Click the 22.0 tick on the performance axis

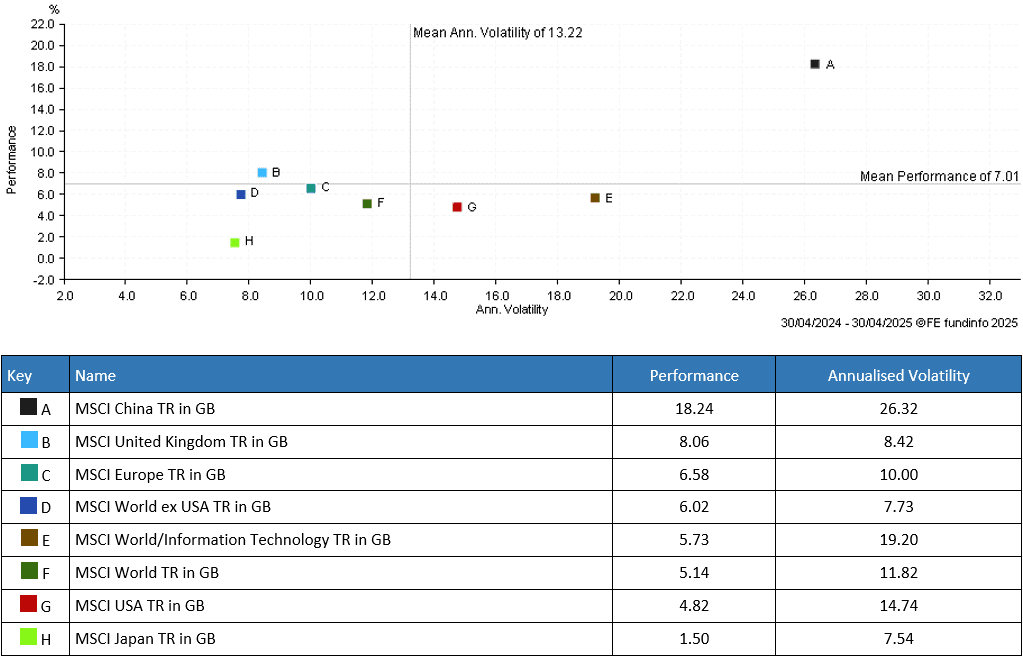pos(42,24)
